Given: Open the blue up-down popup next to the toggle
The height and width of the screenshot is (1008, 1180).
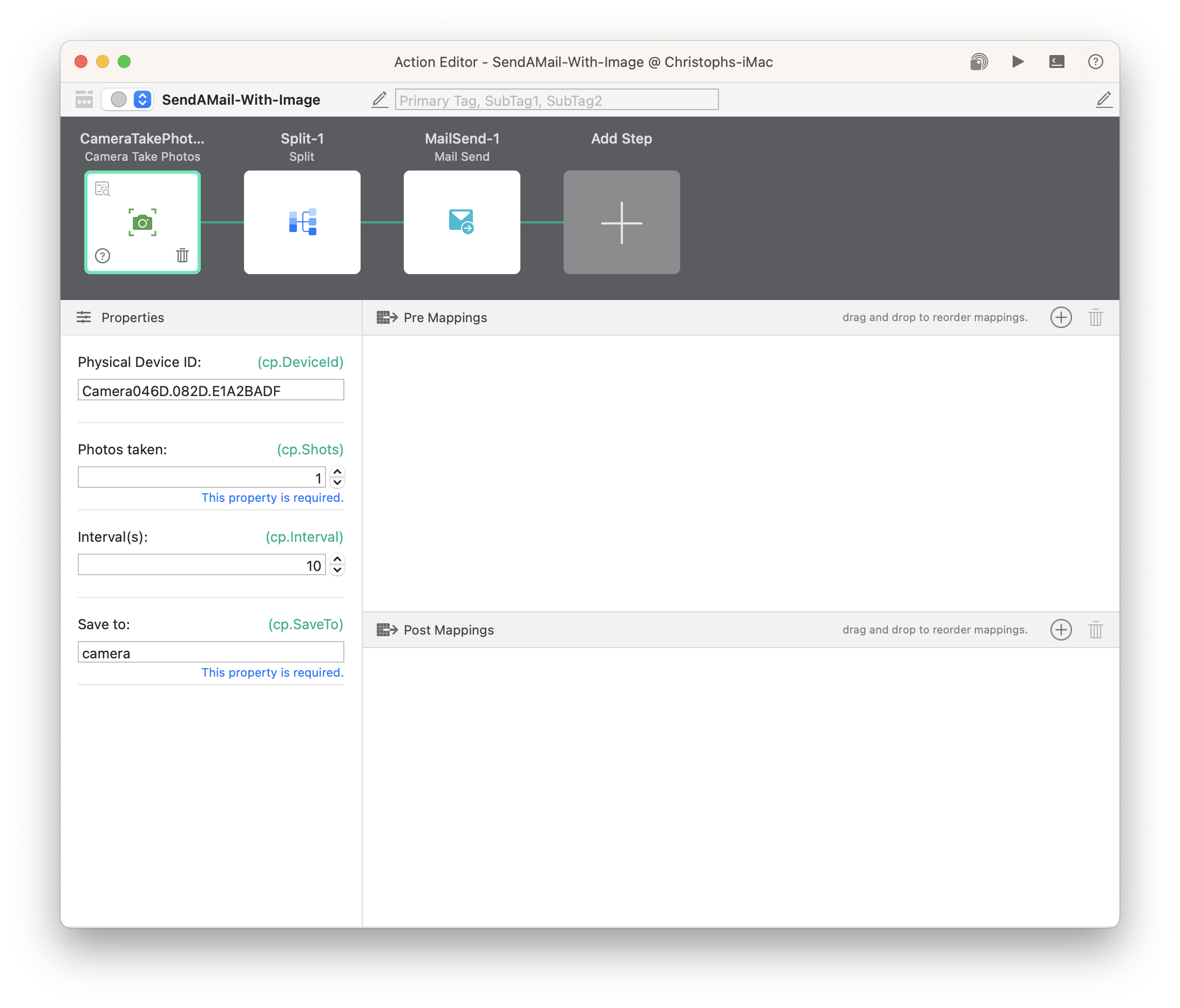Looking at the screenshot, I should [x=143, y=100].
